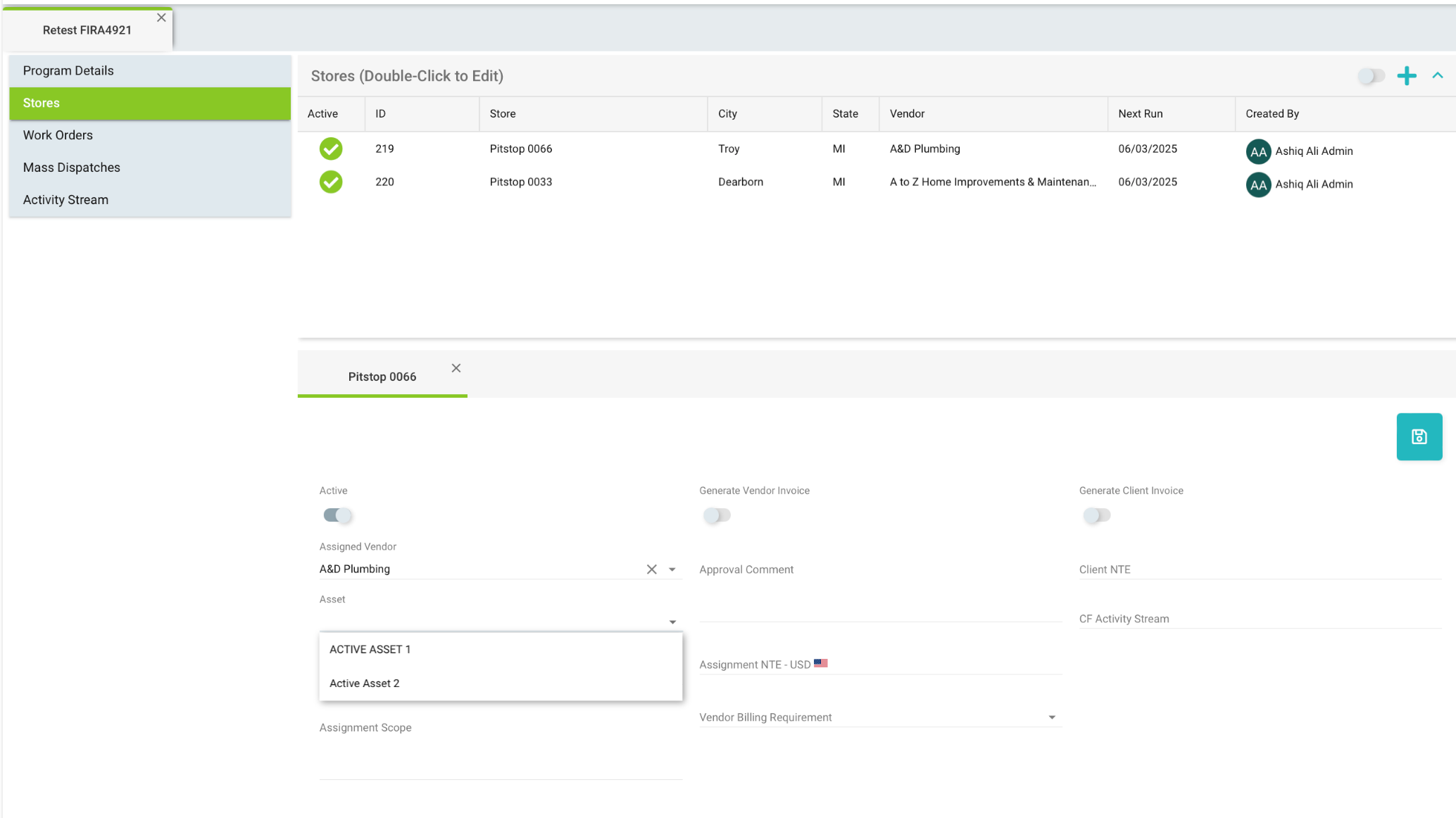Viewport: 1456px width, 818px height.
Task: Click Next Run date for Pitstop 0066
Action: [1148, 149]
